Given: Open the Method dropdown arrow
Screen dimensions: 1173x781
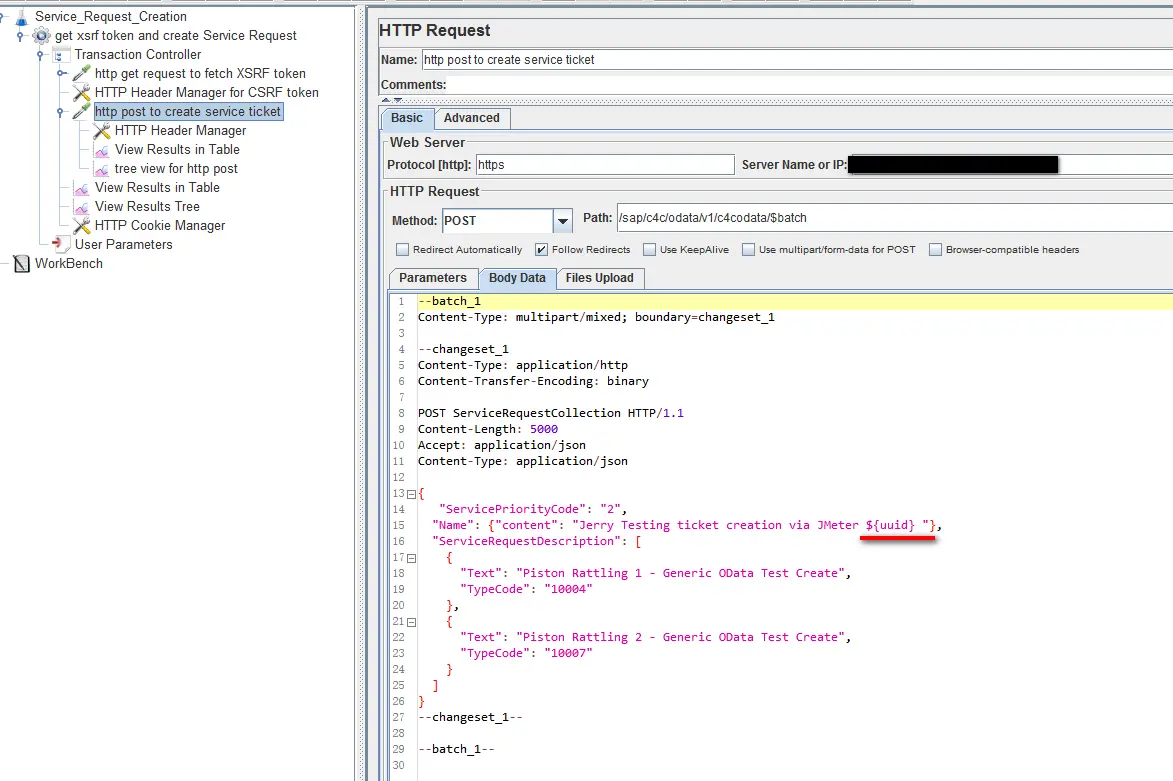Looking at the screenshot, I should pos(563,221).
